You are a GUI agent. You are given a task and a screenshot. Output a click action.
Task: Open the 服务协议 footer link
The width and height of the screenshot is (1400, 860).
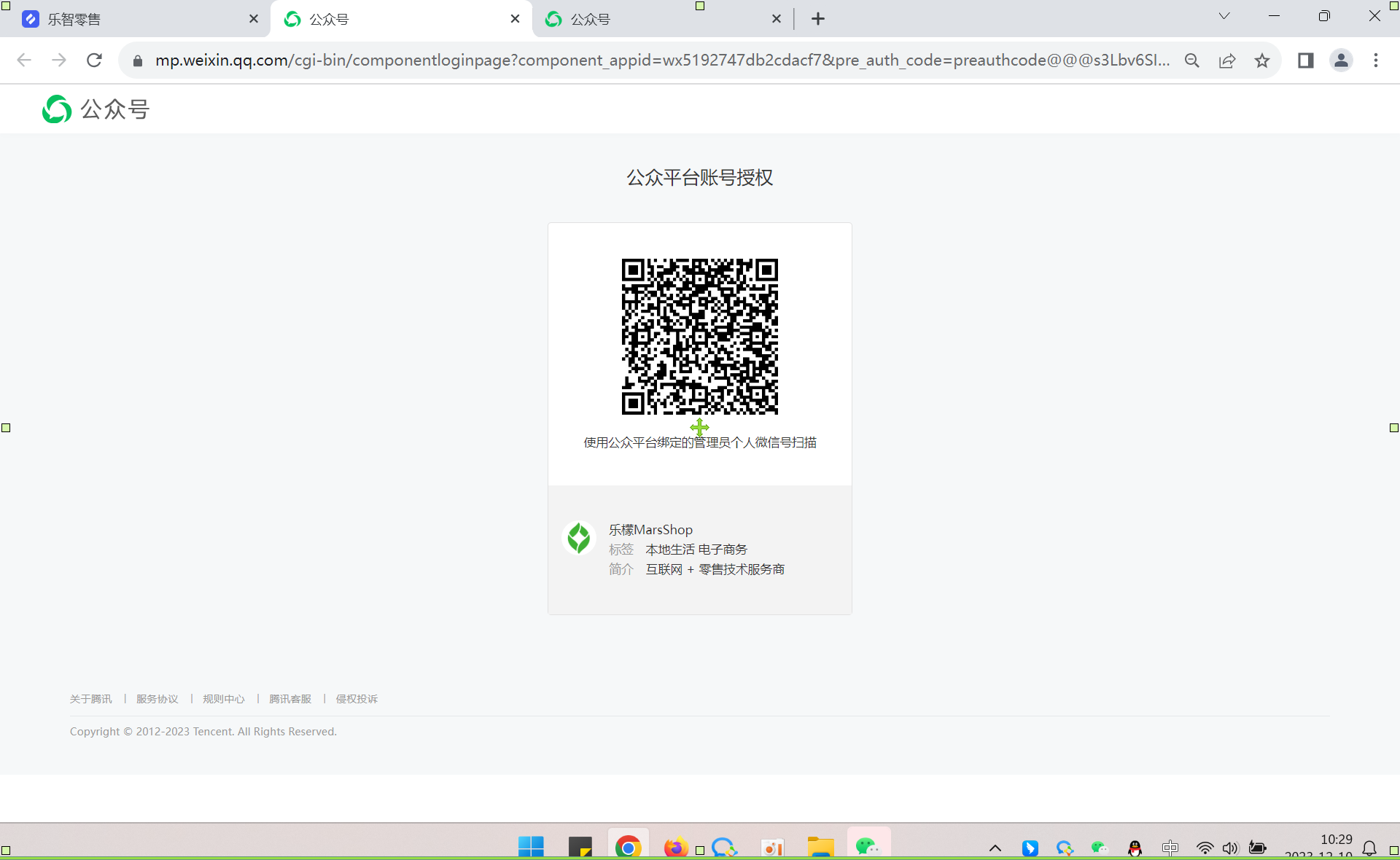157,699
